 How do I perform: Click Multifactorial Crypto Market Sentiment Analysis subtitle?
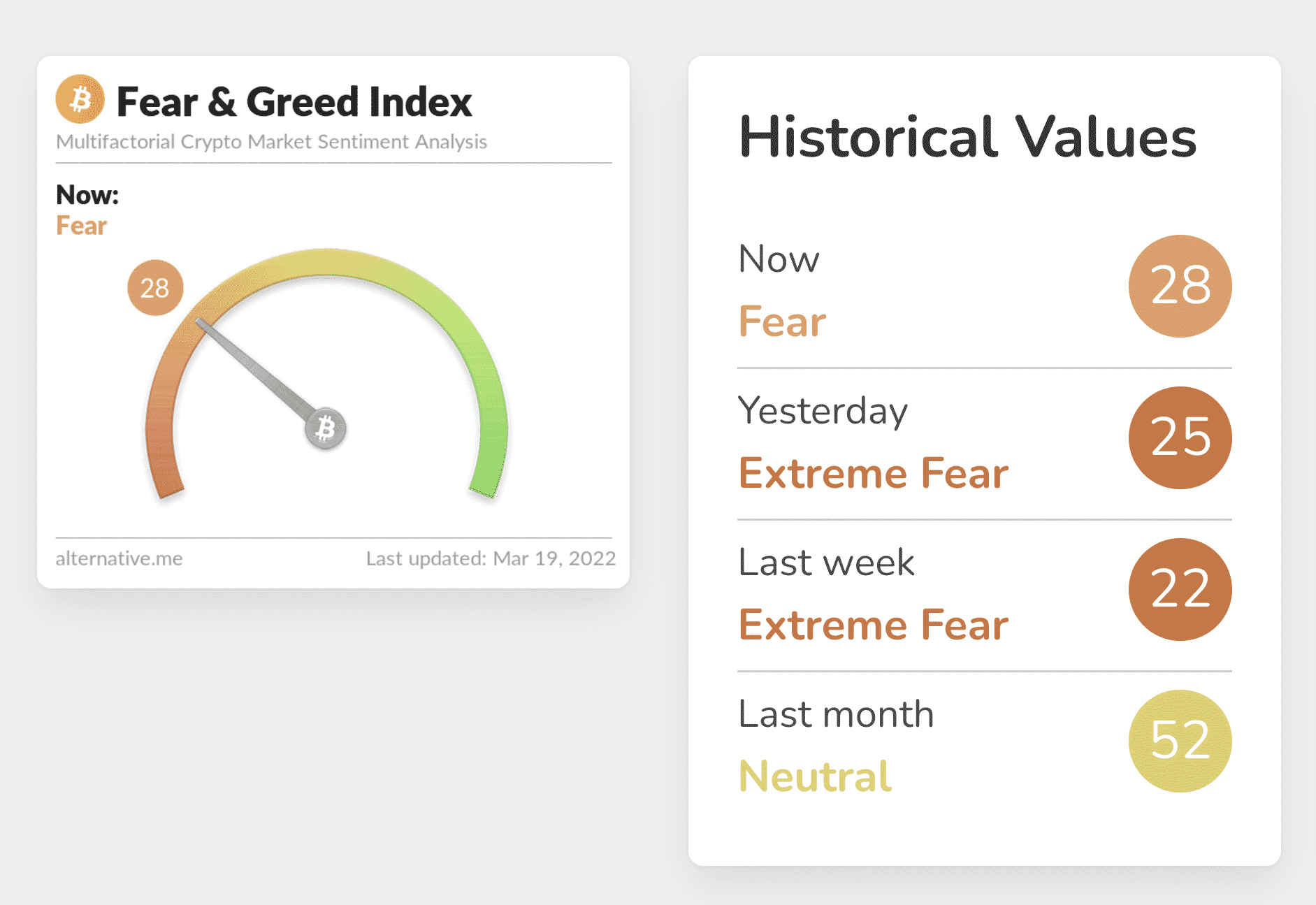coord(271,142)
